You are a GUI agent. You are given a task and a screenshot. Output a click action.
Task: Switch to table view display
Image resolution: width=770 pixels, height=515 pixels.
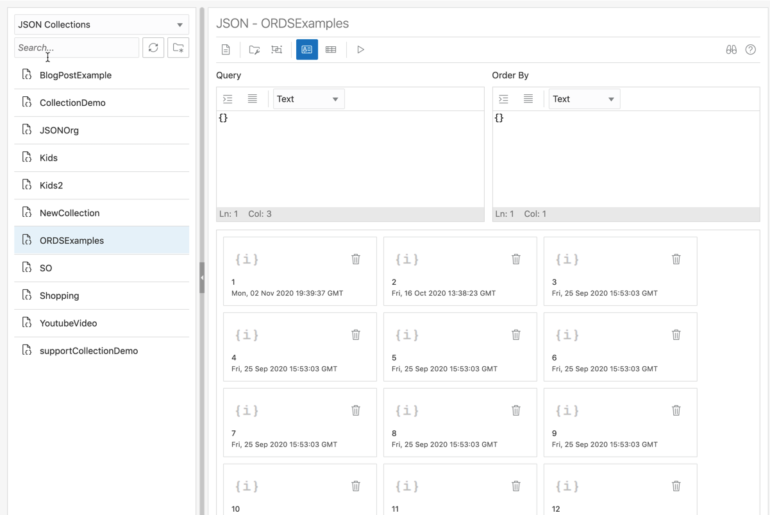click(331, 49)
